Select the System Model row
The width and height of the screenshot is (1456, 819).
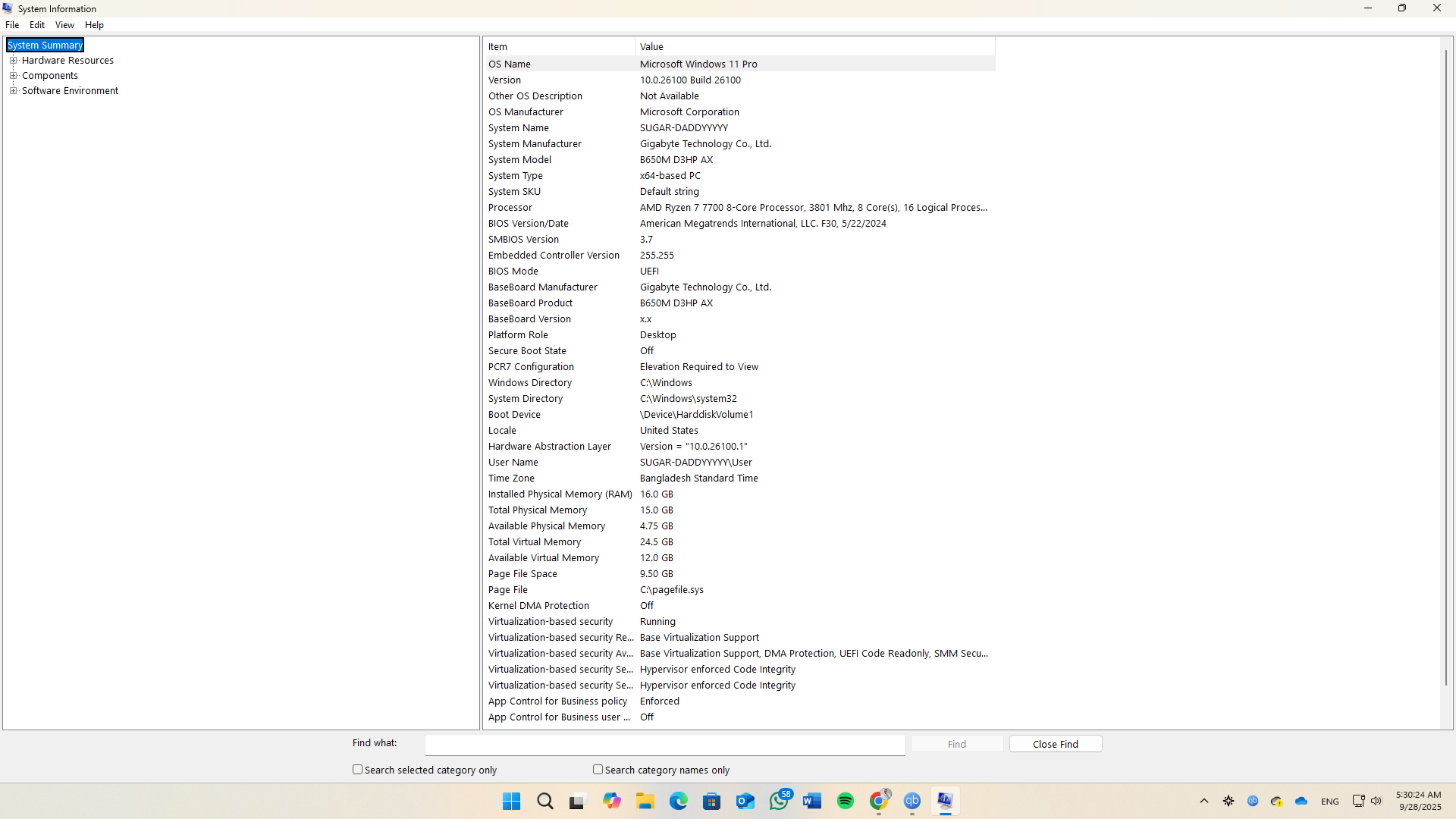[740, 160]
